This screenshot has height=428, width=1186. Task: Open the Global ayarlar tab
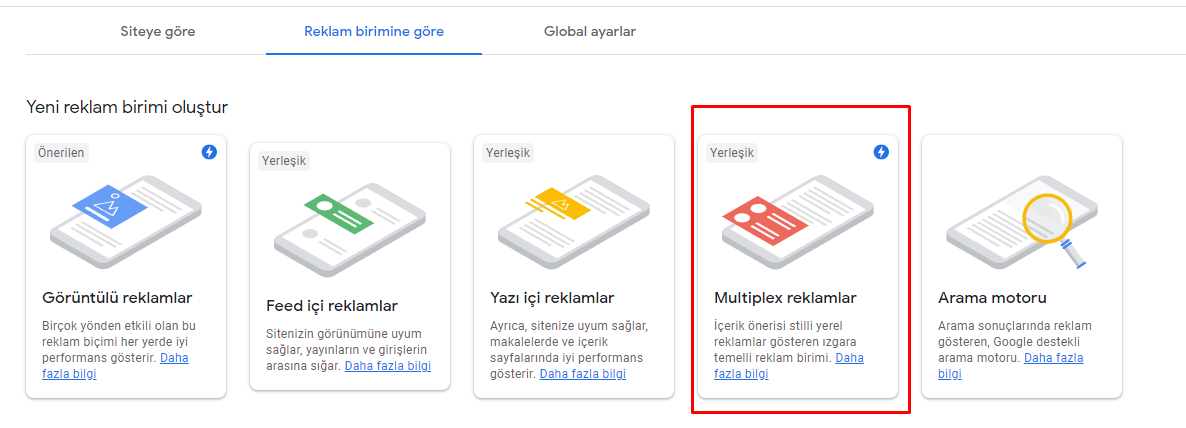click(590, 32)
